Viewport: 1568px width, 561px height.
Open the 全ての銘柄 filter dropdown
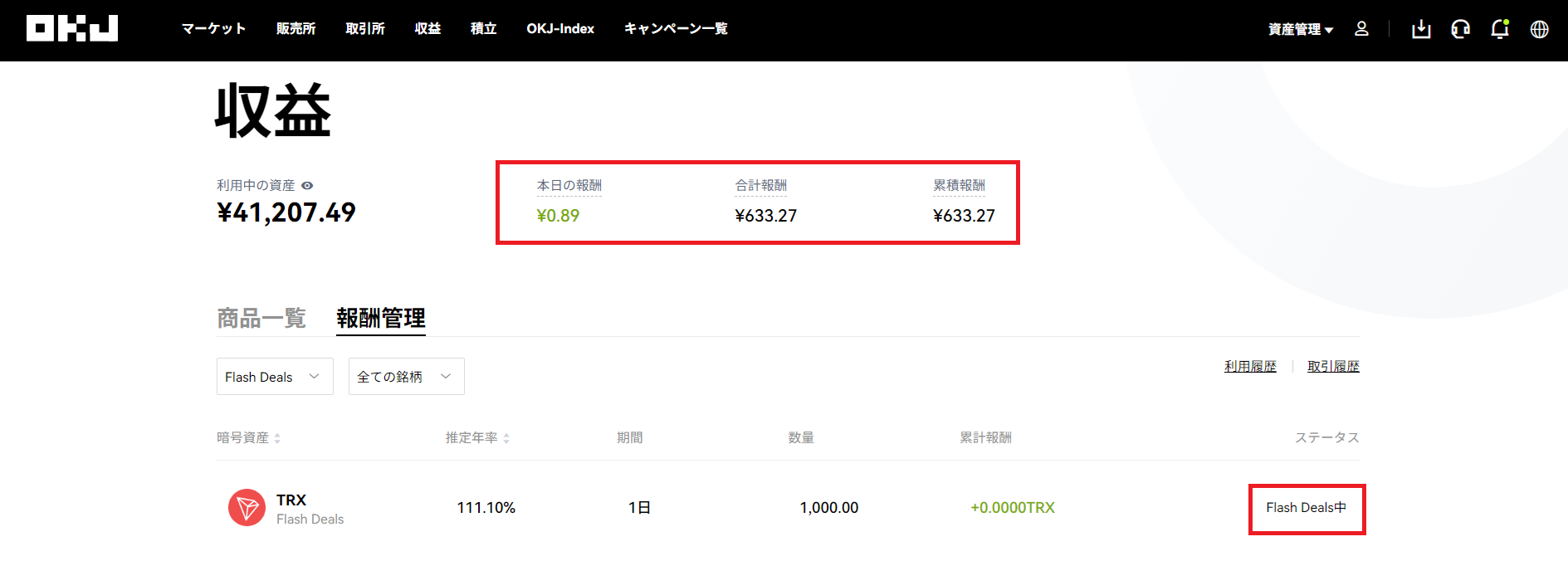[x=407, y=377]
